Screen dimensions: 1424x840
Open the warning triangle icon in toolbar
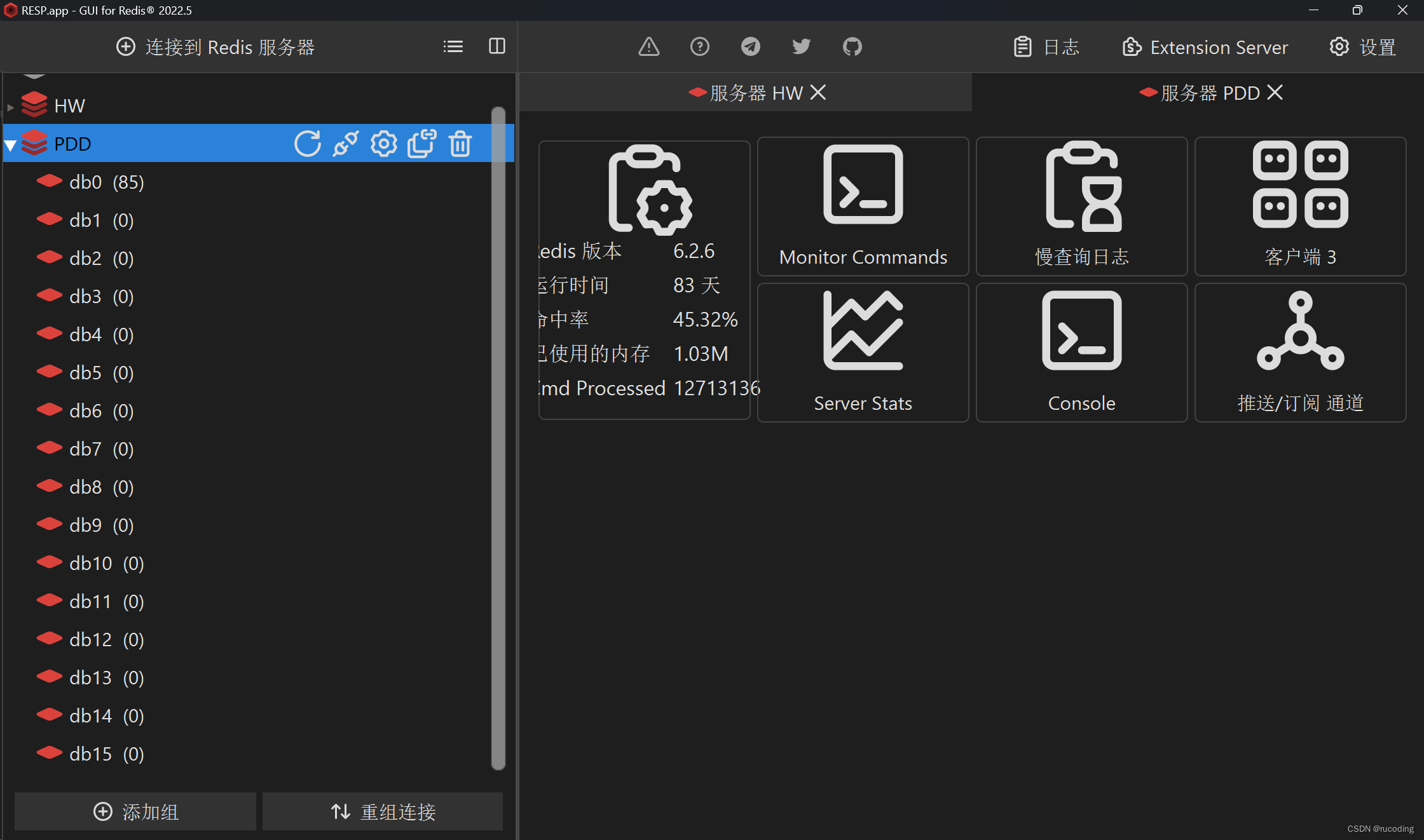(x=649, y=46)
